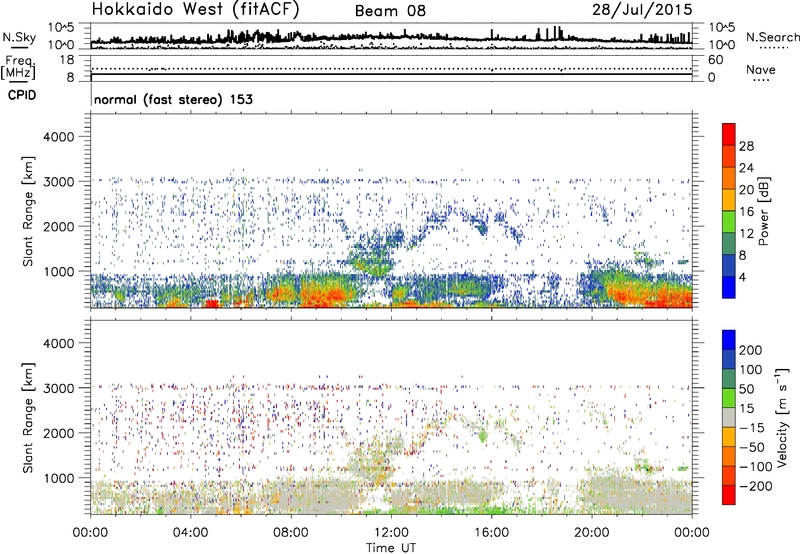Click the '4000' tick on the power panel axis
This screenshot has width=800, height=554.
pos(59,137)
